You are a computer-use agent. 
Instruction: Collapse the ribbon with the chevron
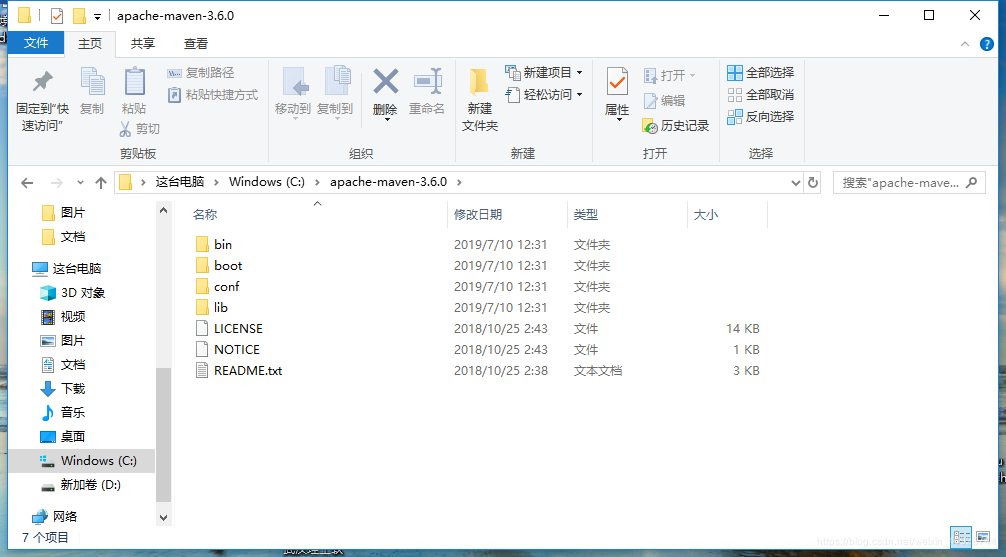(x=965, y=44)
